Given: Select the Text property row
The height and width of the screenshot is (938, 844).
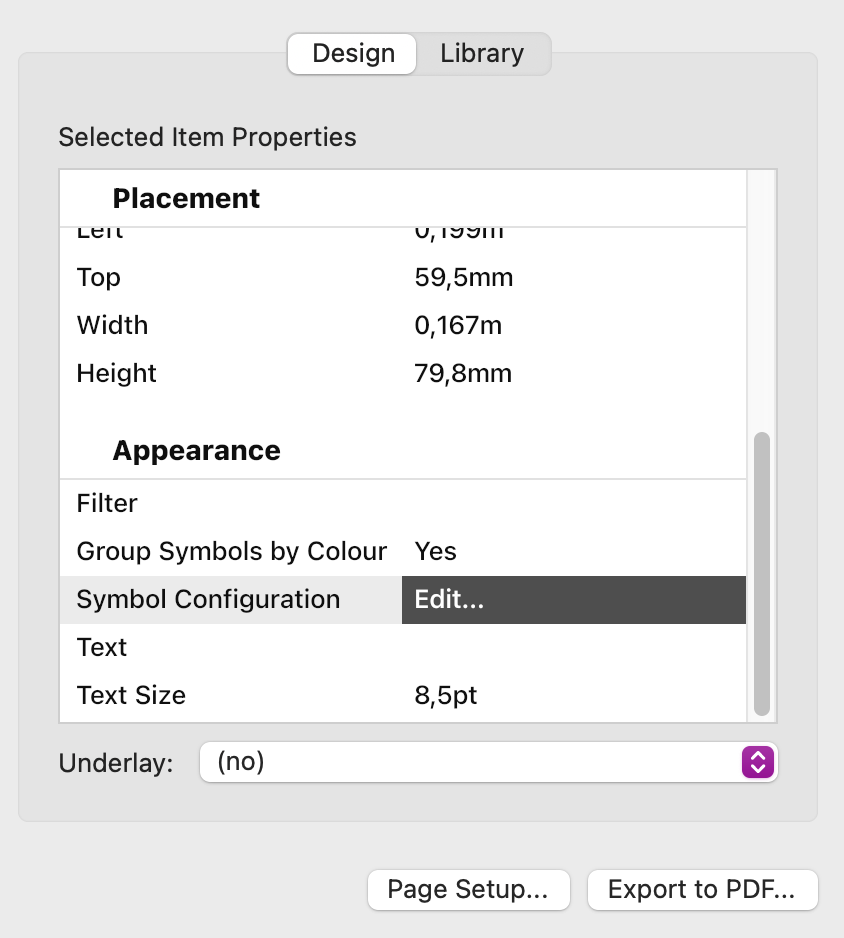Looking at the screenshot, I should pyautogui.click(x=102, y=648).
